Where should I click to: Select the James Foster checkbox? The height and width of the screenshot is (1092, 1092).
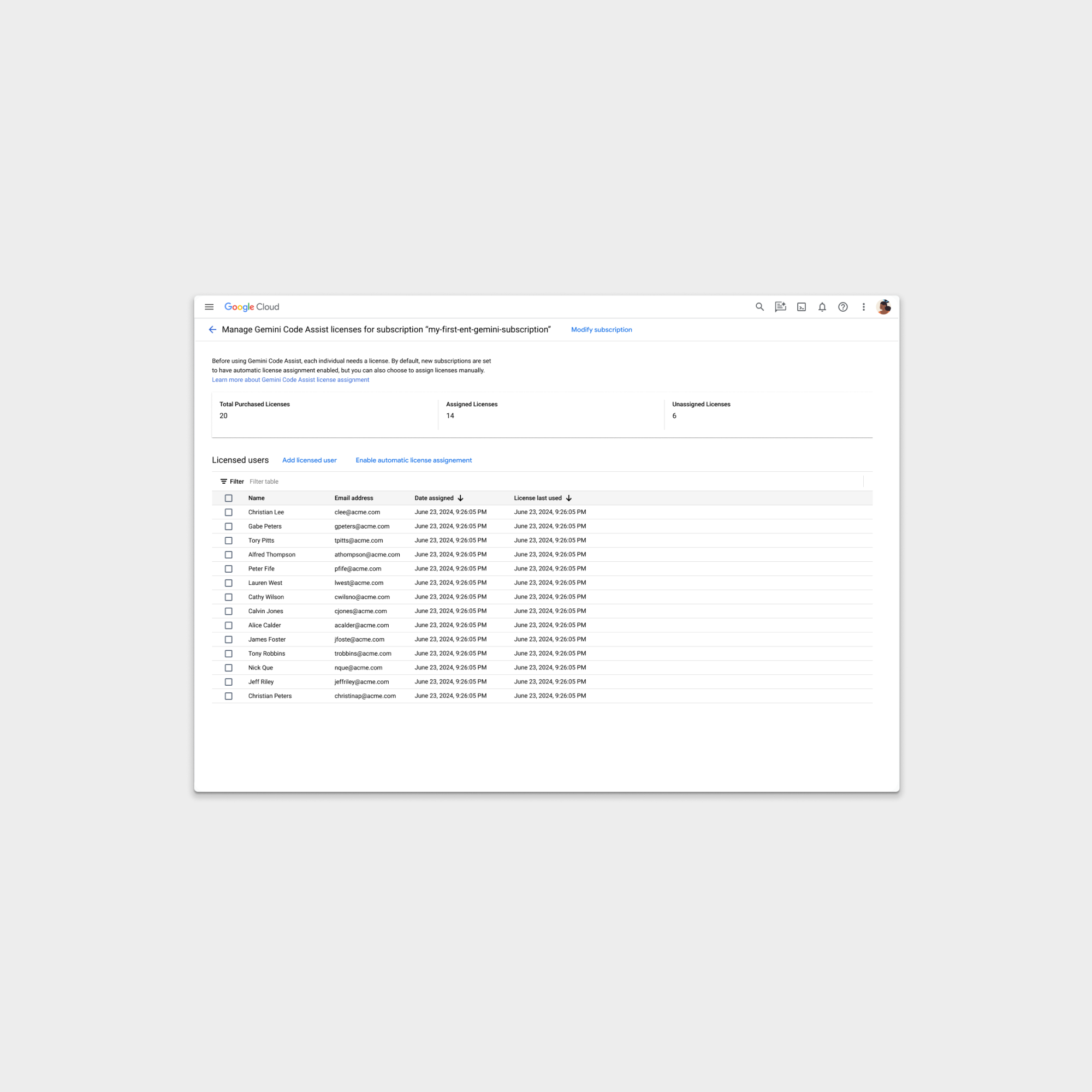point(228,639)
